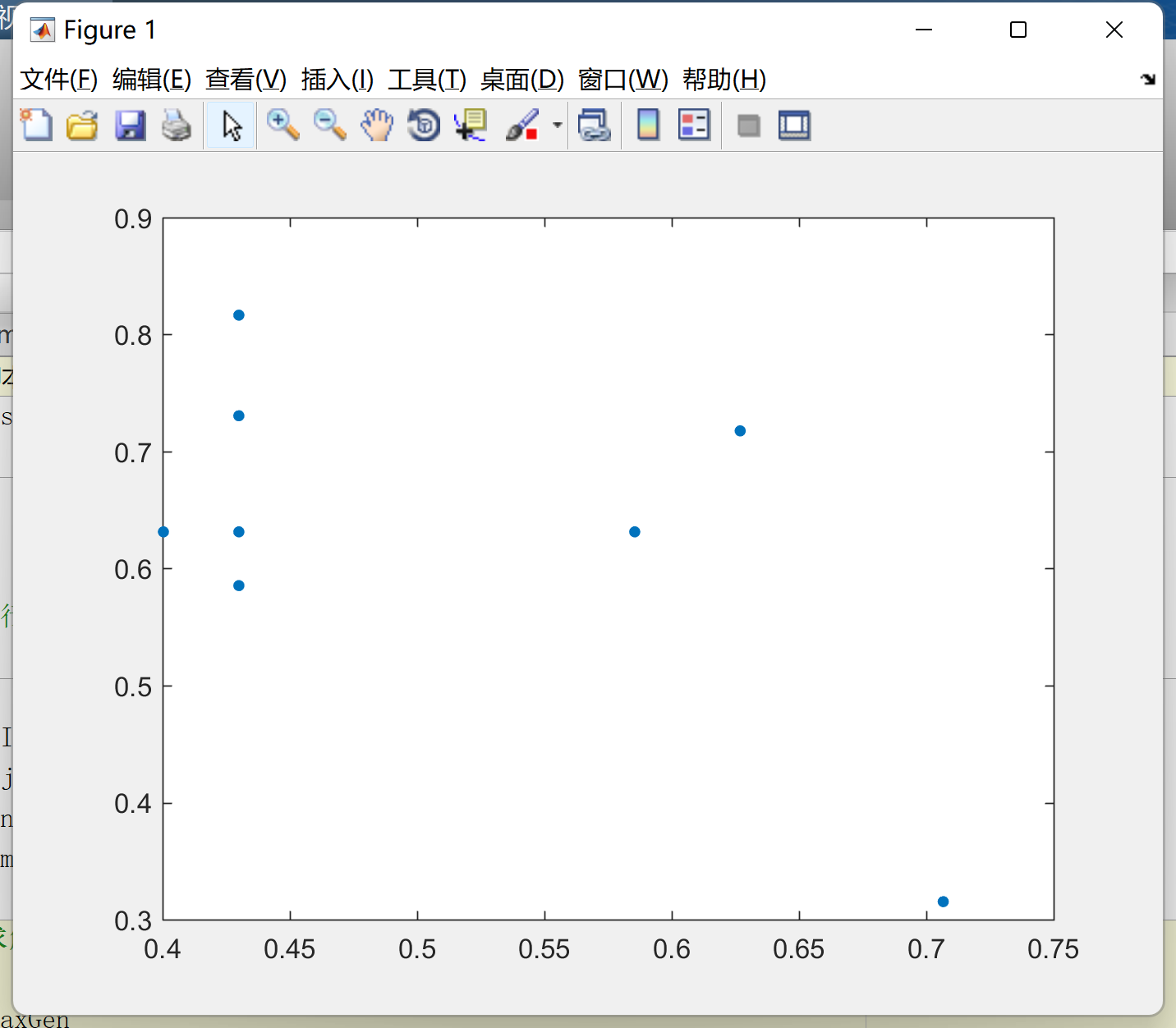Toggle the Edit Plot arrow tool
Screen dimensions: 1176x1028
[x=231, y=126]
